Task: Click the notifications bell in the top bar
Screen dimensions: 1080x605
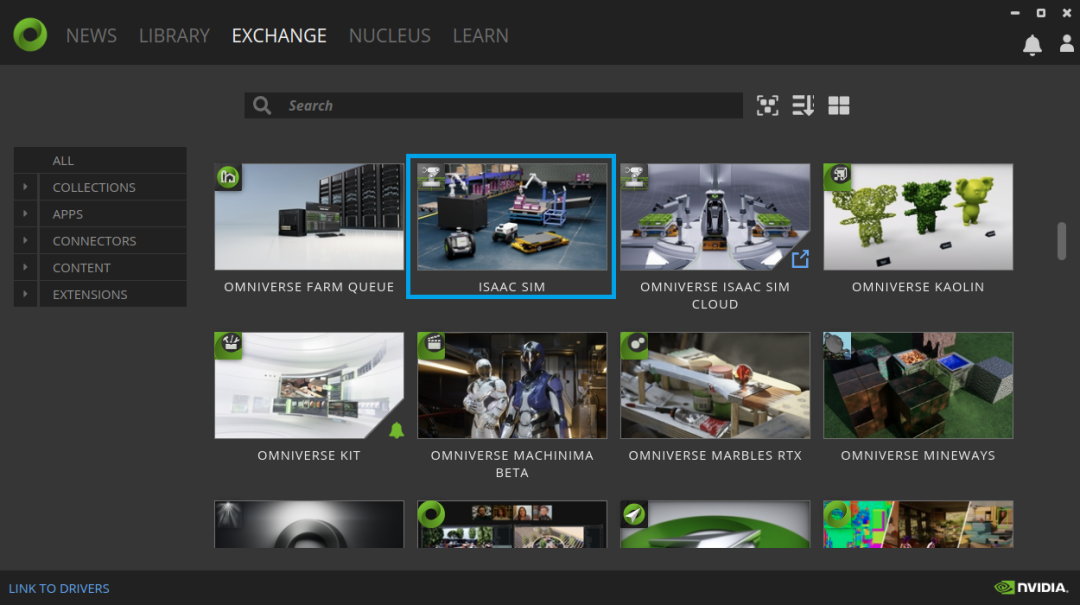Action: [x=1031, y=43]
